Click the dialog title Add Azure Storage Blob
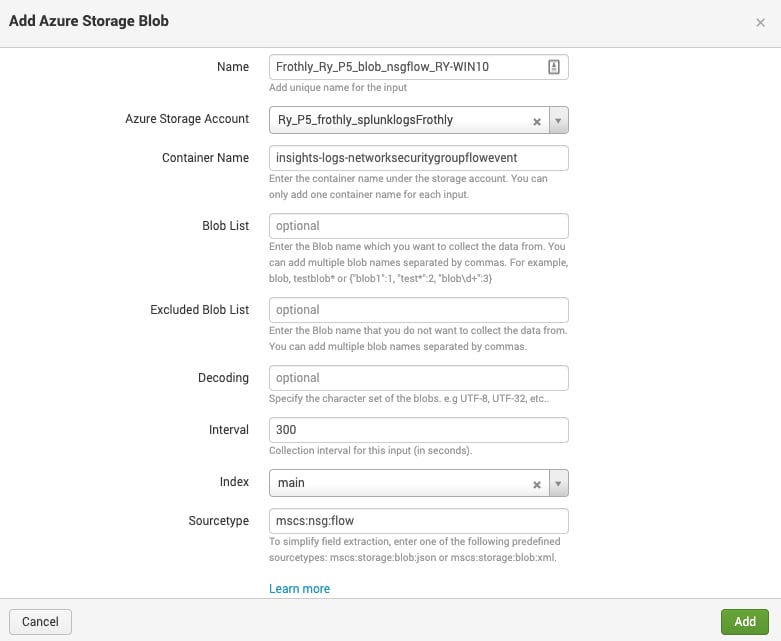The width and height of the screenshot is (781, 641). pyautogui.click(x=89, y=21)
